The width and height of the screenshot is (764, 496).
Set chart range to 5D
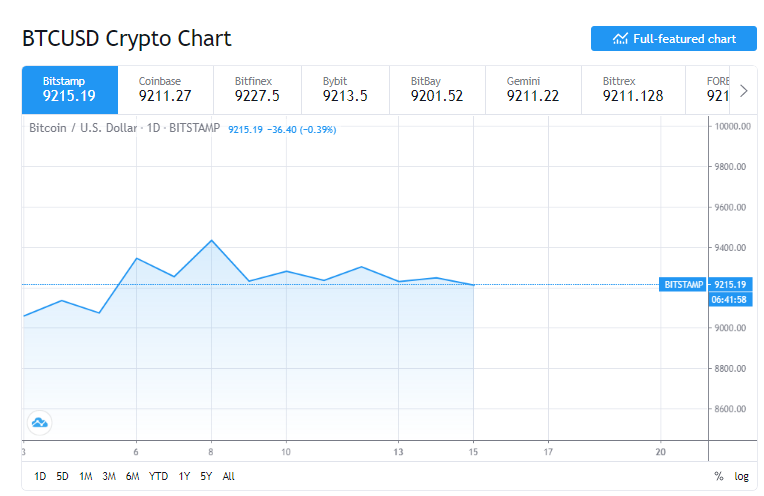(63, 477)
